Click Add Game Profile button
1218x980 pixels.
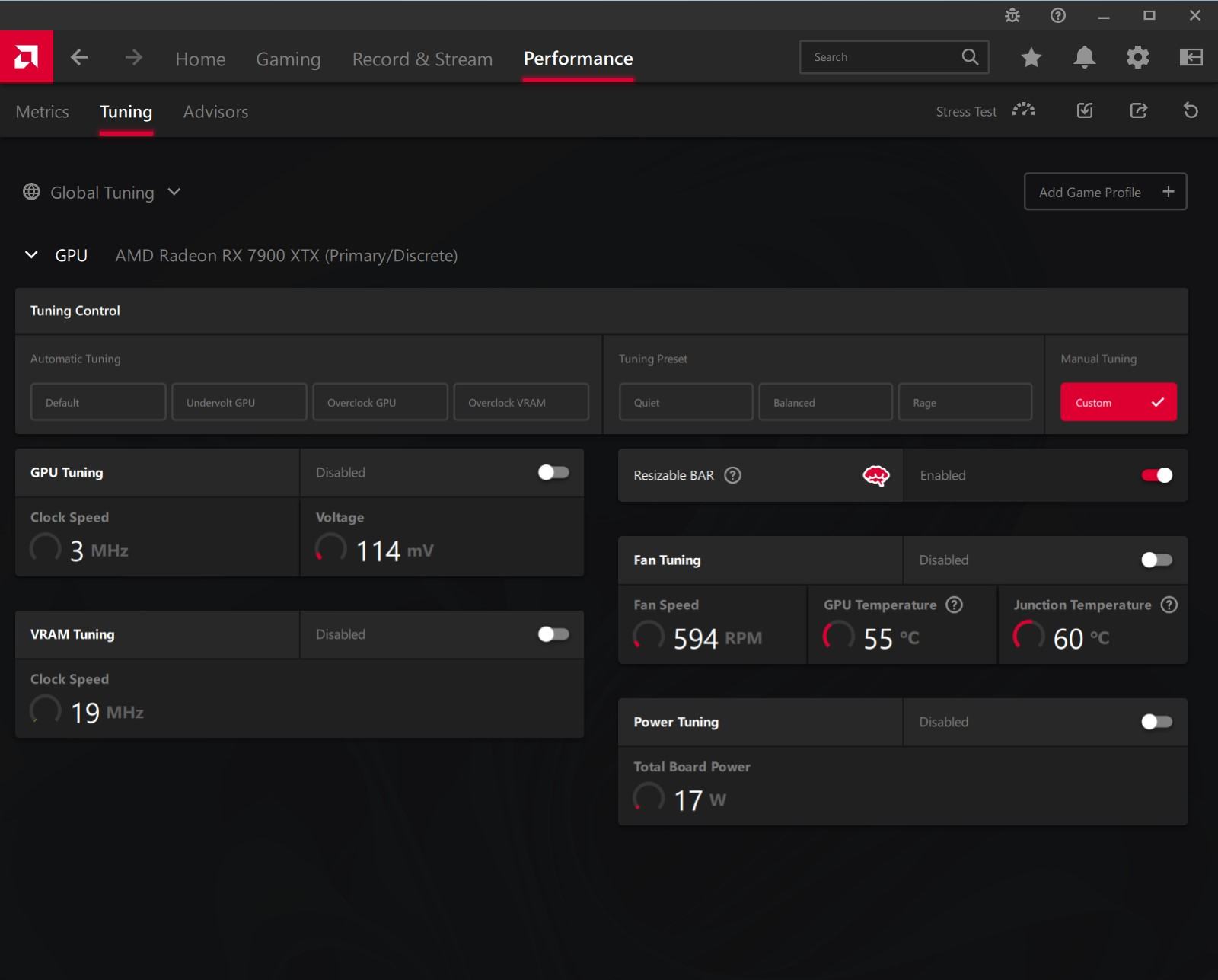pyautogui.click(x=1105, y=192)
